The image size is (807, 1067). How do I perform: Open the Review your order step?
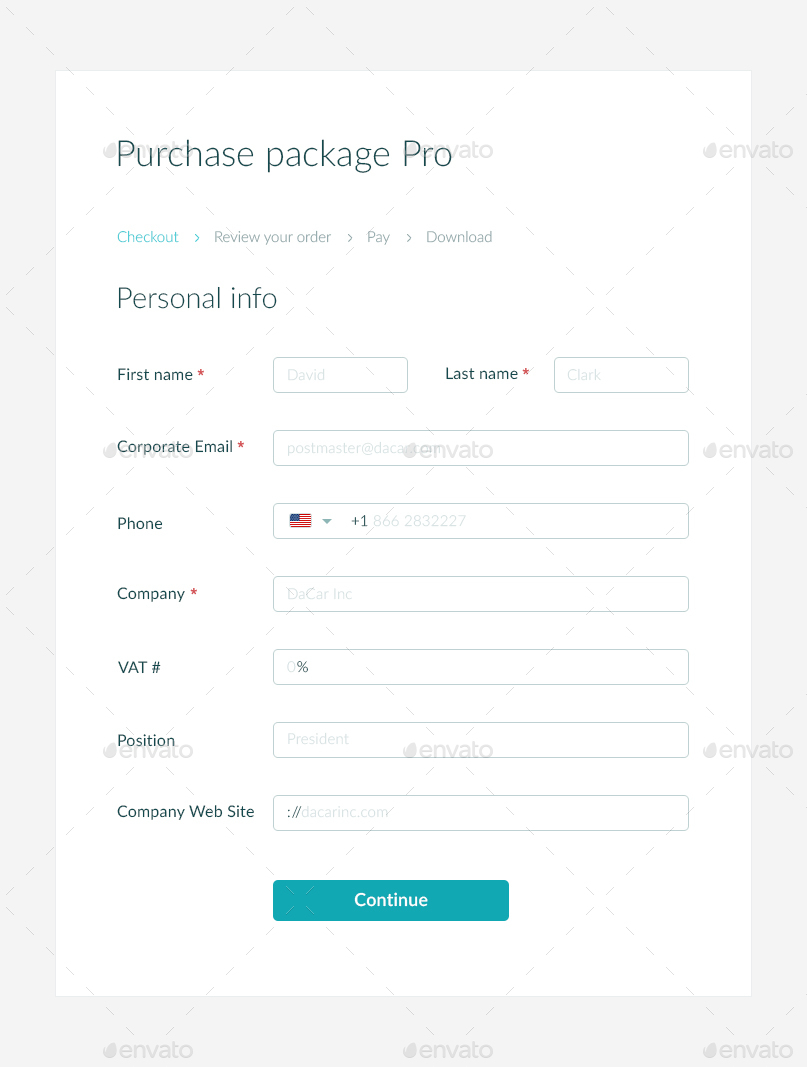272,237
